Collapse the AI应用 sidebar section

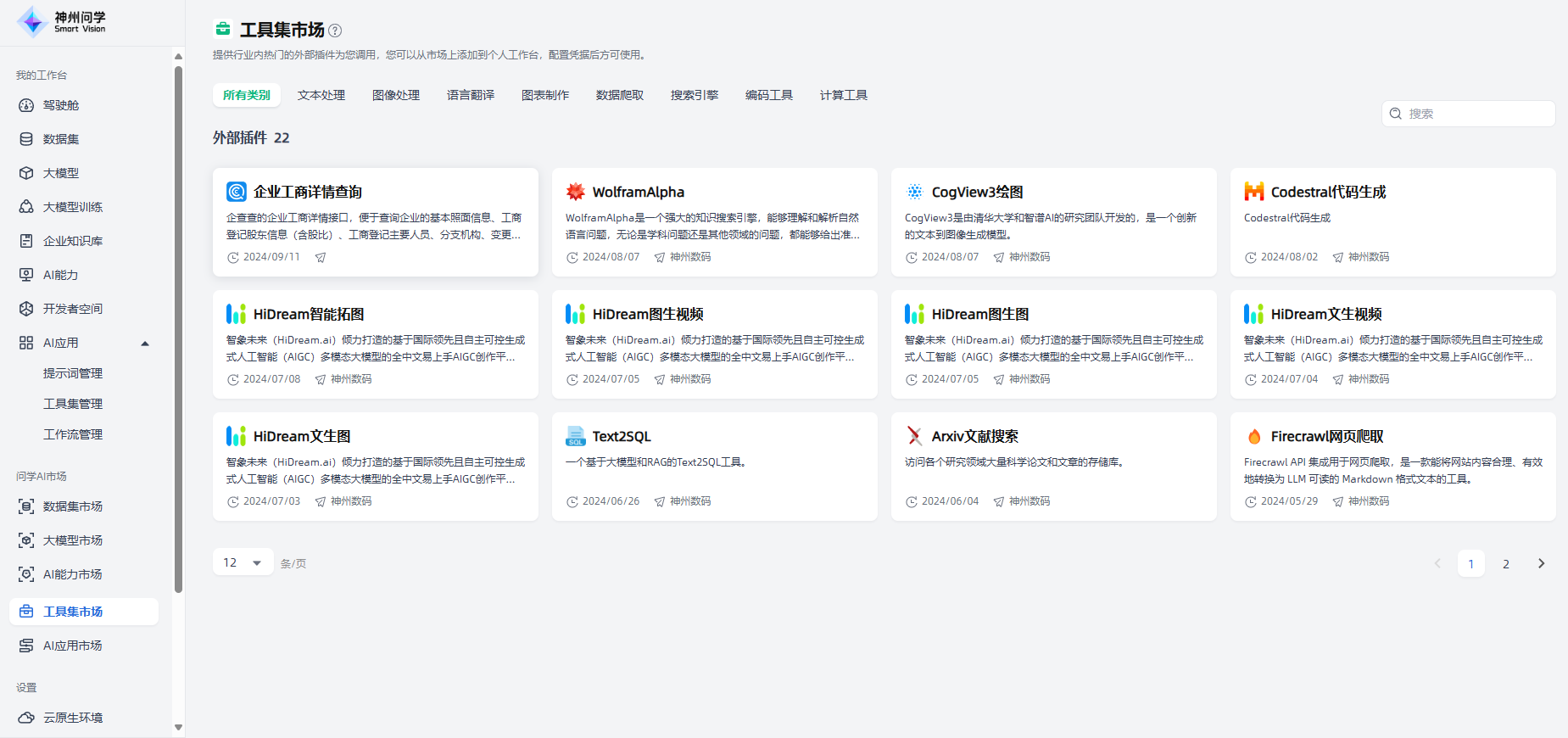pos(145,344)
